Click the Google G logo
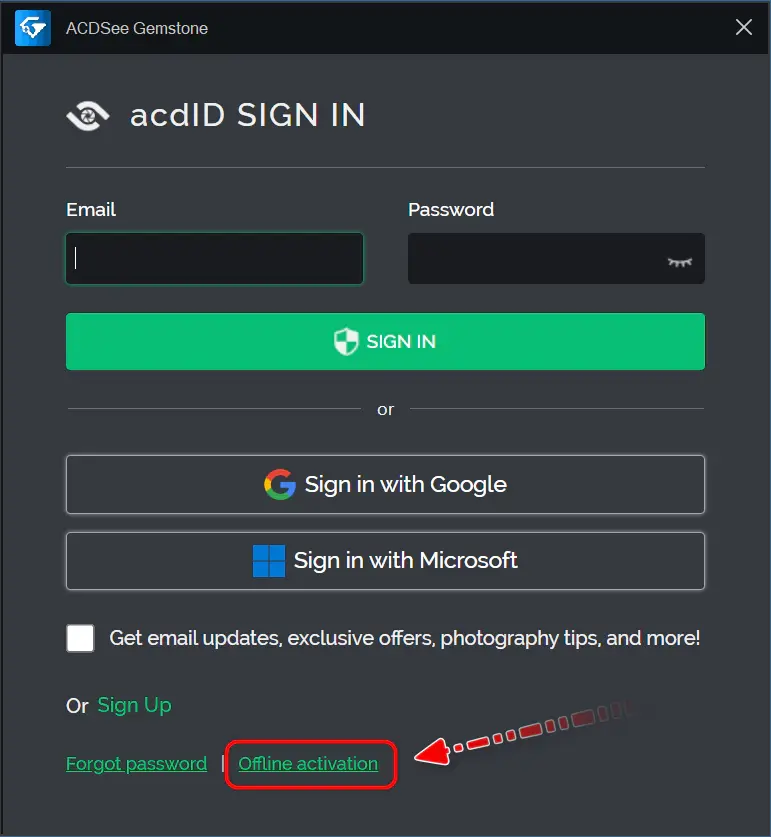Viewport: 771px width, 837px height. 280,484
